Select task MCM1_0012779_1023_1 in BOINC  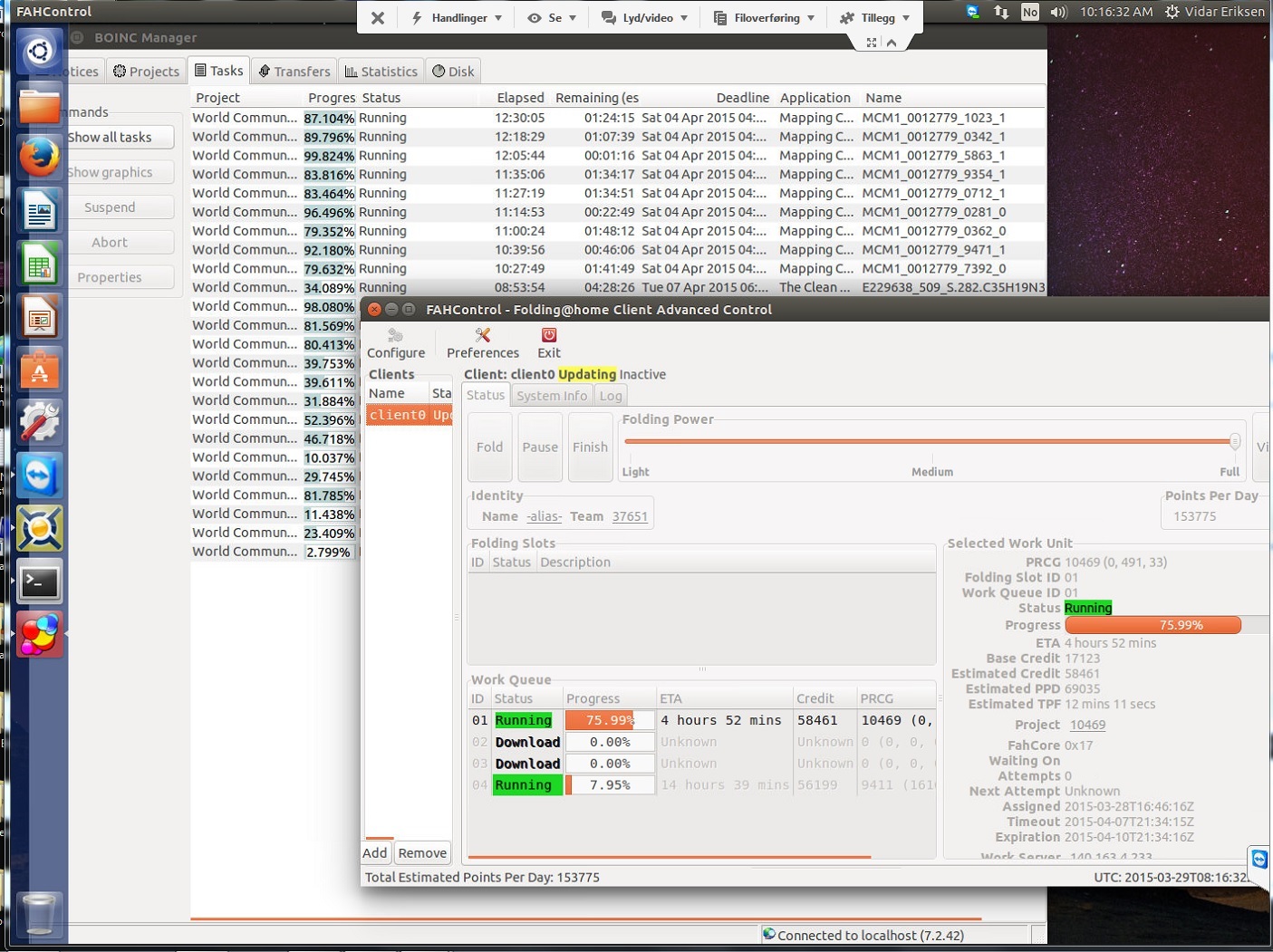click(x=618, y=118)
